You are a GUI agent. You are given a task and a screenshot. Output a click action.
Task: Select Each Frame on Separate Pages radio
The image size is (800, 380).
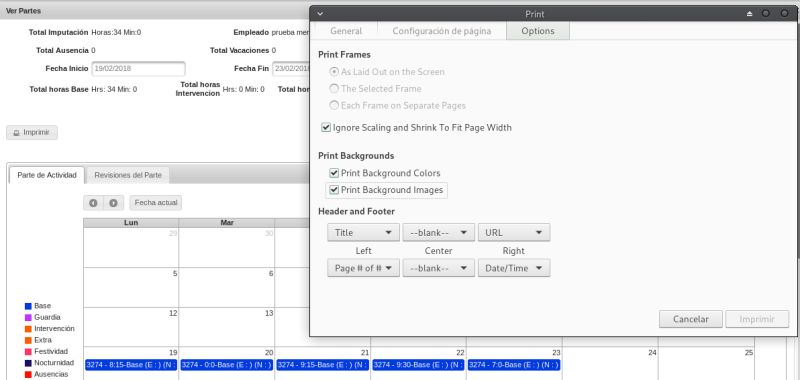334,106
